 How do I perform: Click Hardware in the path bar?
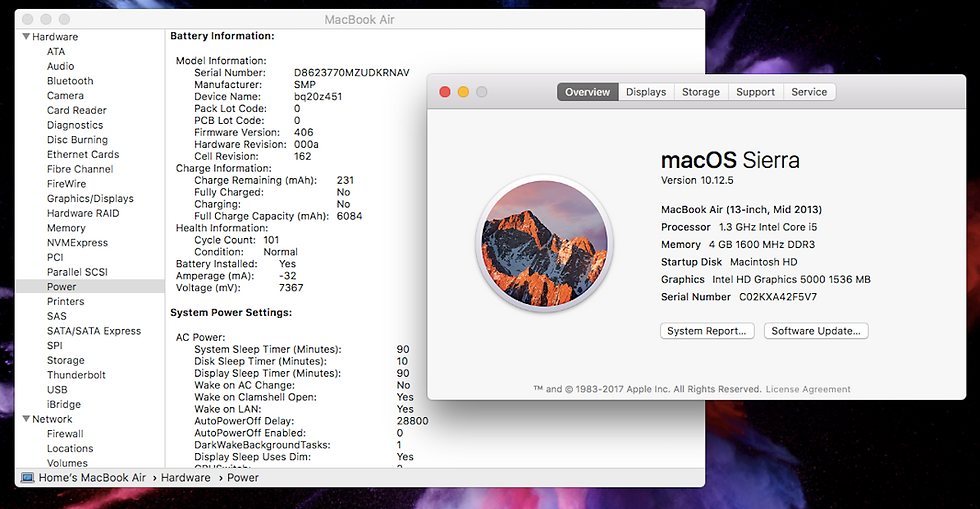tap(186, 478)
